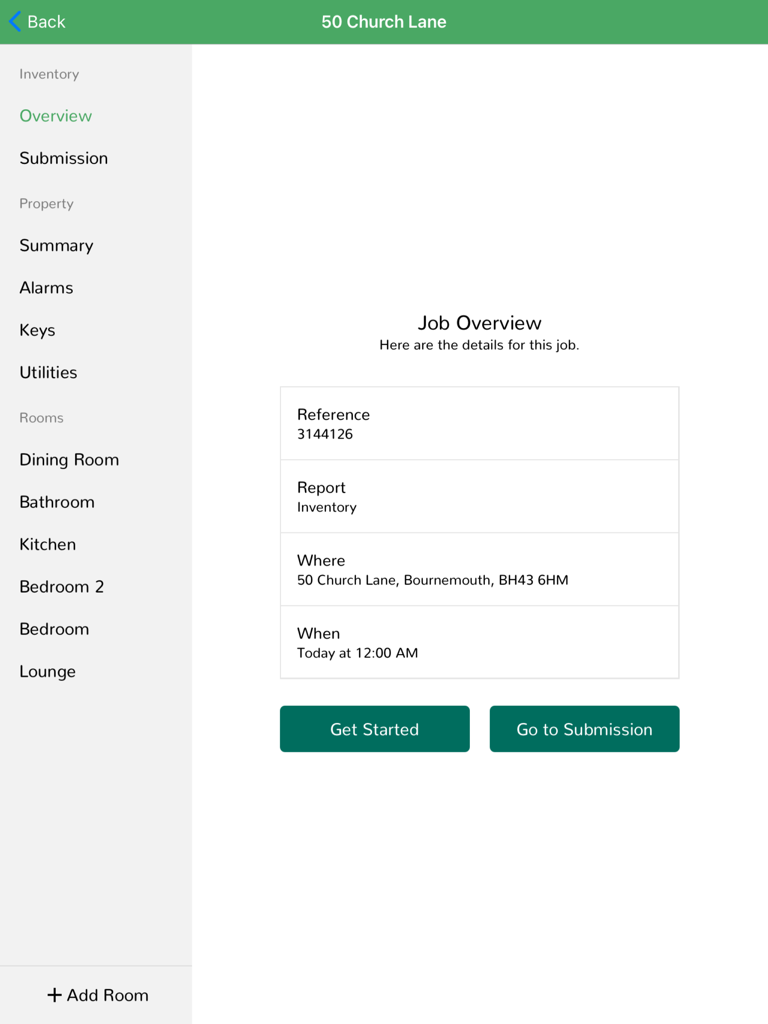Click the When Today at 12:00 AM row
The image size is (768, 1024).
click(479, 642)
